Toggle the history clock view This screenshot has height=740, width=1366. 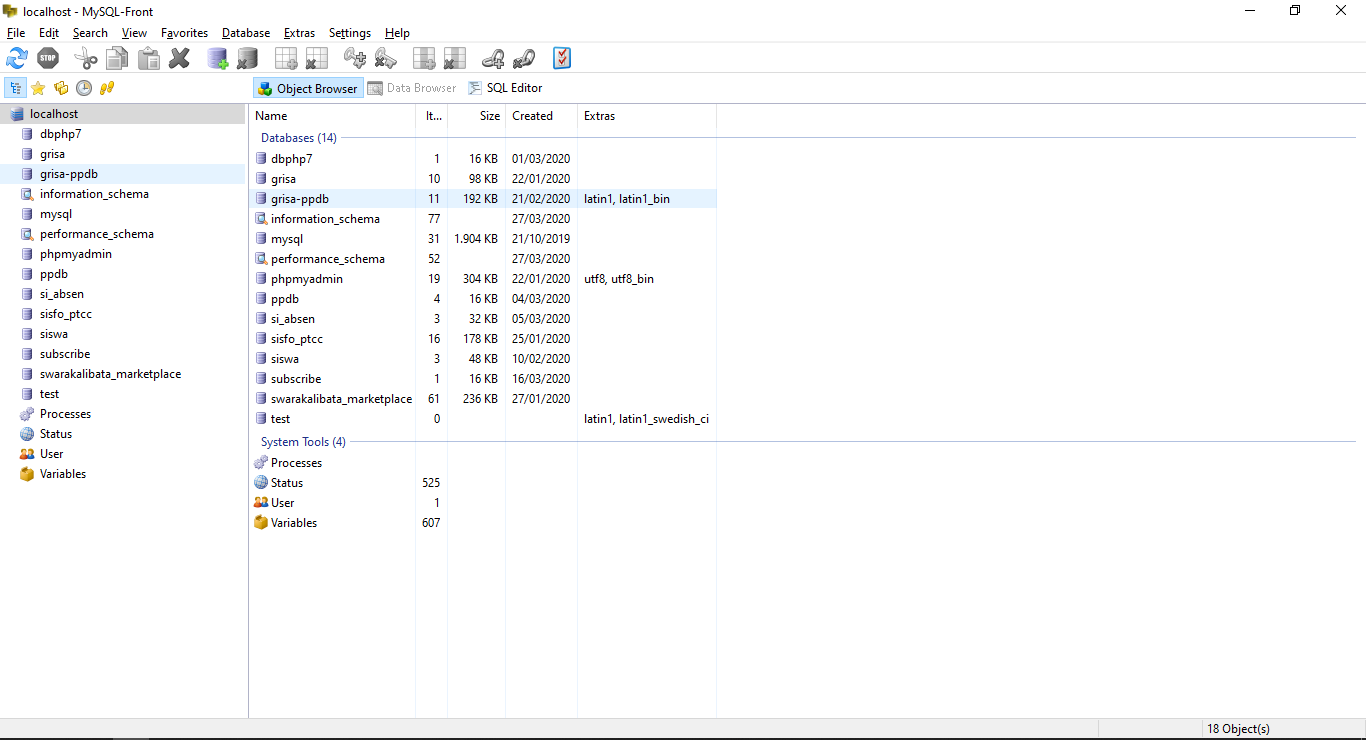click(84, 88)
